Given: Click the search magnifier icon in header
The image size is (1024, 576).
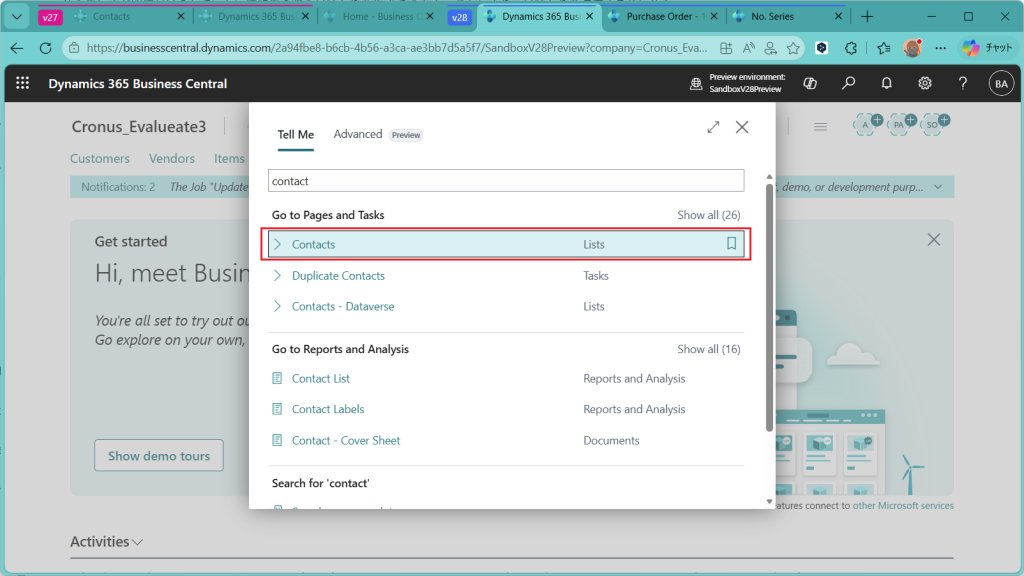Looking at the screenshot, I should [848, 83].
